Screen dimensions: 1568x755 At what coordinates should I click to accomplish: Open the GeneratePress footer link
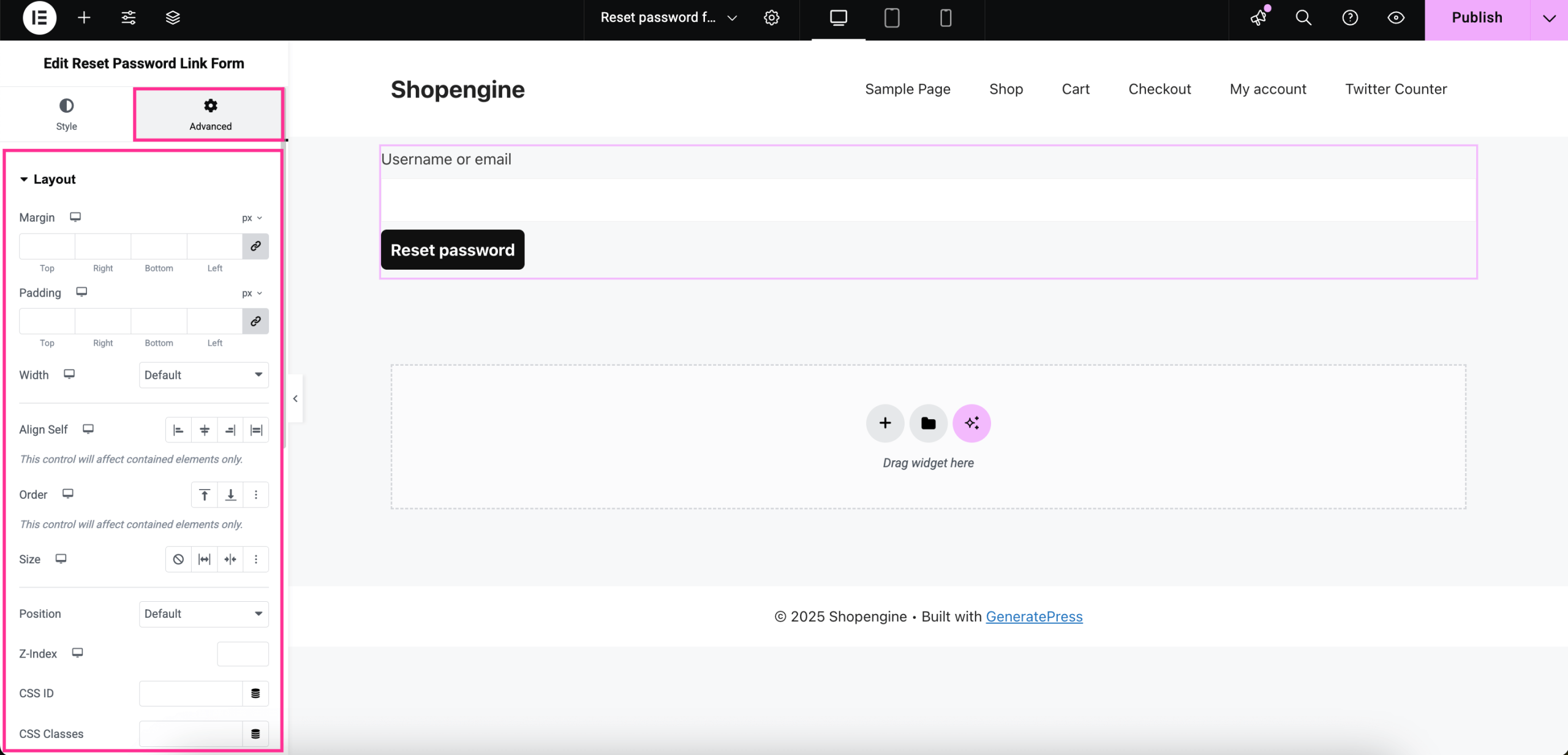[x=1034, y=617]
